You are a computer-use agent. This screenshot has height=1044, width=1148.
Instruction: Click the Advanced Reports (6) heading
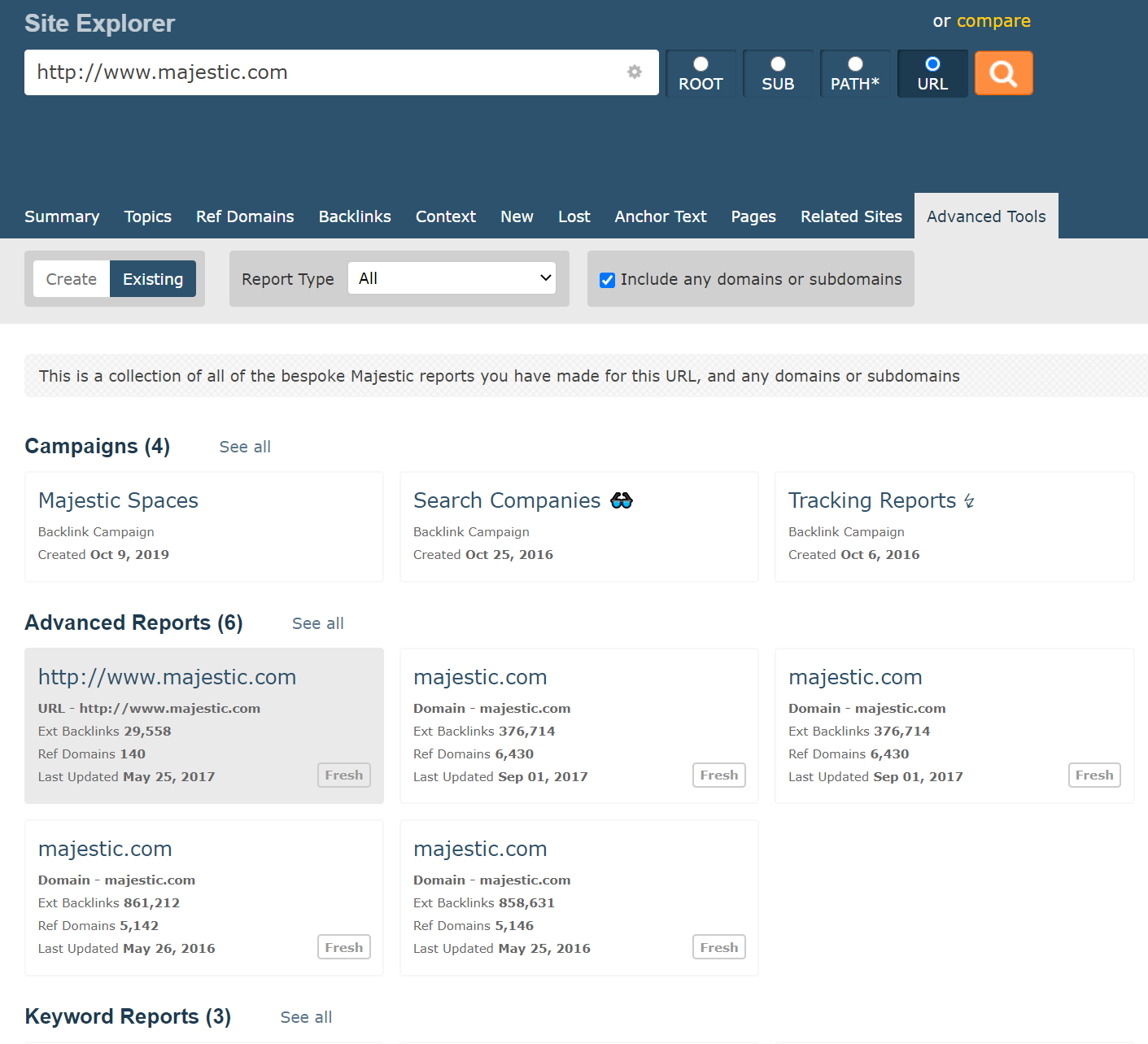point(134,622)
